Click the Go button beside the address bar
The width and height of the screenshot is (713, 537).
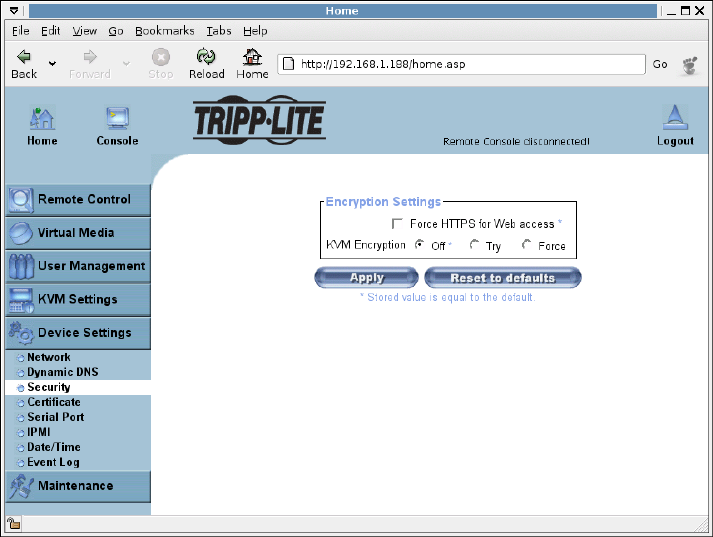(x=659, y=64)
